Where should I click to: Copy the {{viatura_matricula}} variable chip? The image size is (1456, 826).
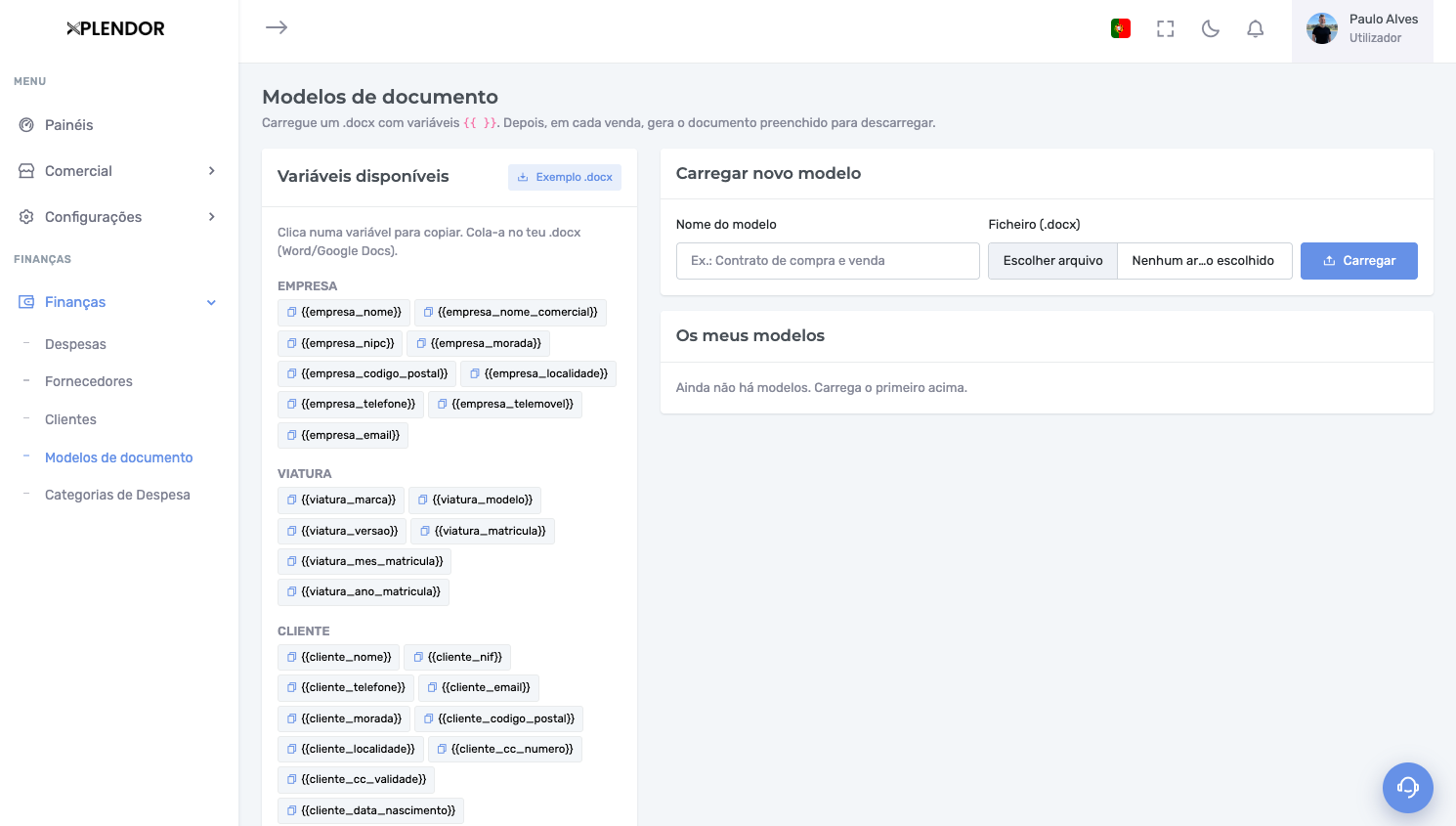[483, 531]
